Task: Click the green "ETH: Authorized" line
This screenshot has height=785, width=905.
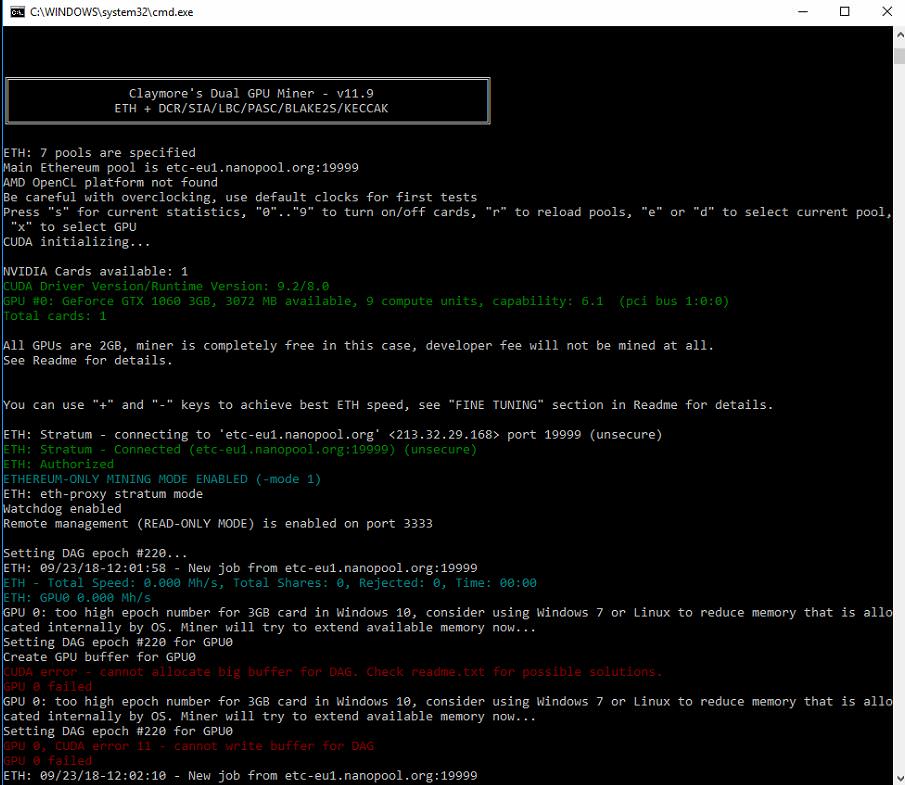Action: (58, 464)
